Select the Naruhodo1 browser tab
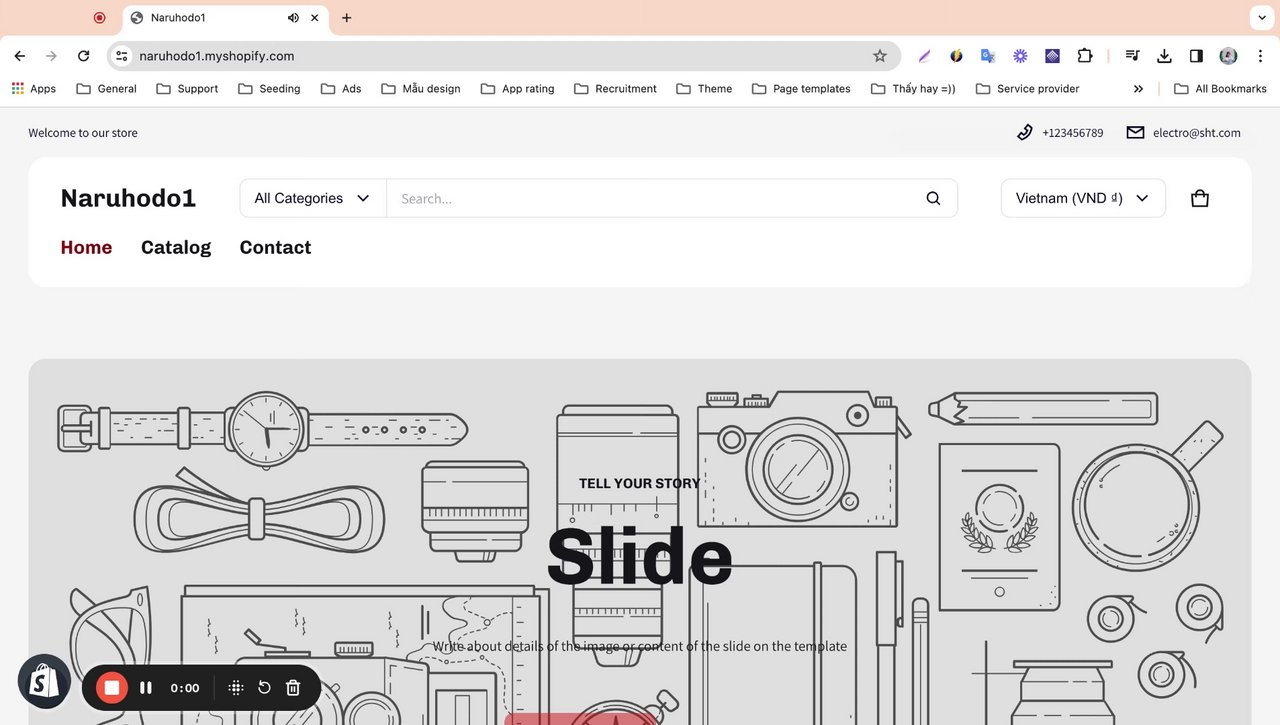The height and width of the screenshot is (725, 1280). click(226, 18)
